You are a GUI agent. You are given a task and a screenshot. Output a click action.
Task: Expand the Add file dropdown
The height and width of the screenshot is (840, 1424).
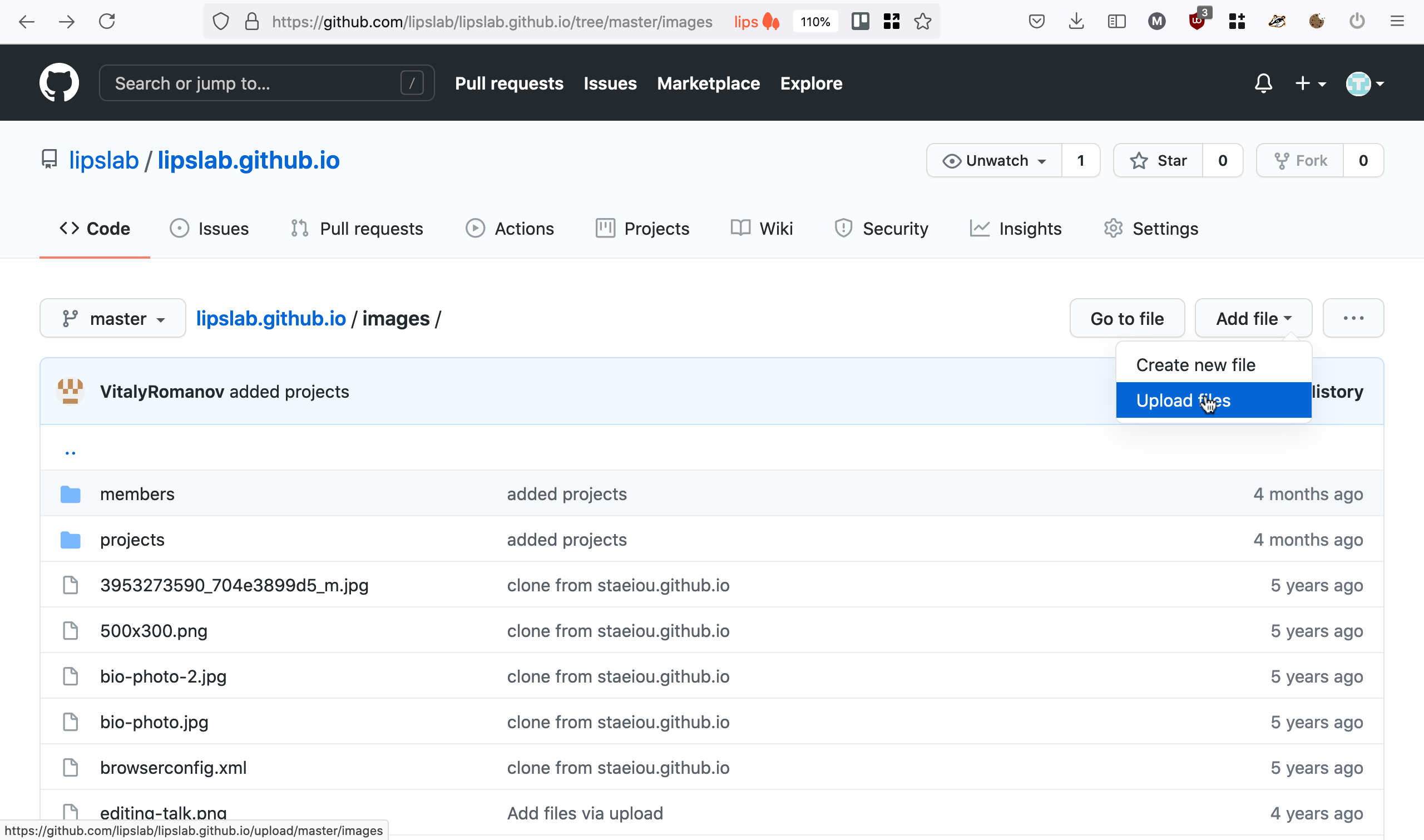click(x=1253, y=318)
